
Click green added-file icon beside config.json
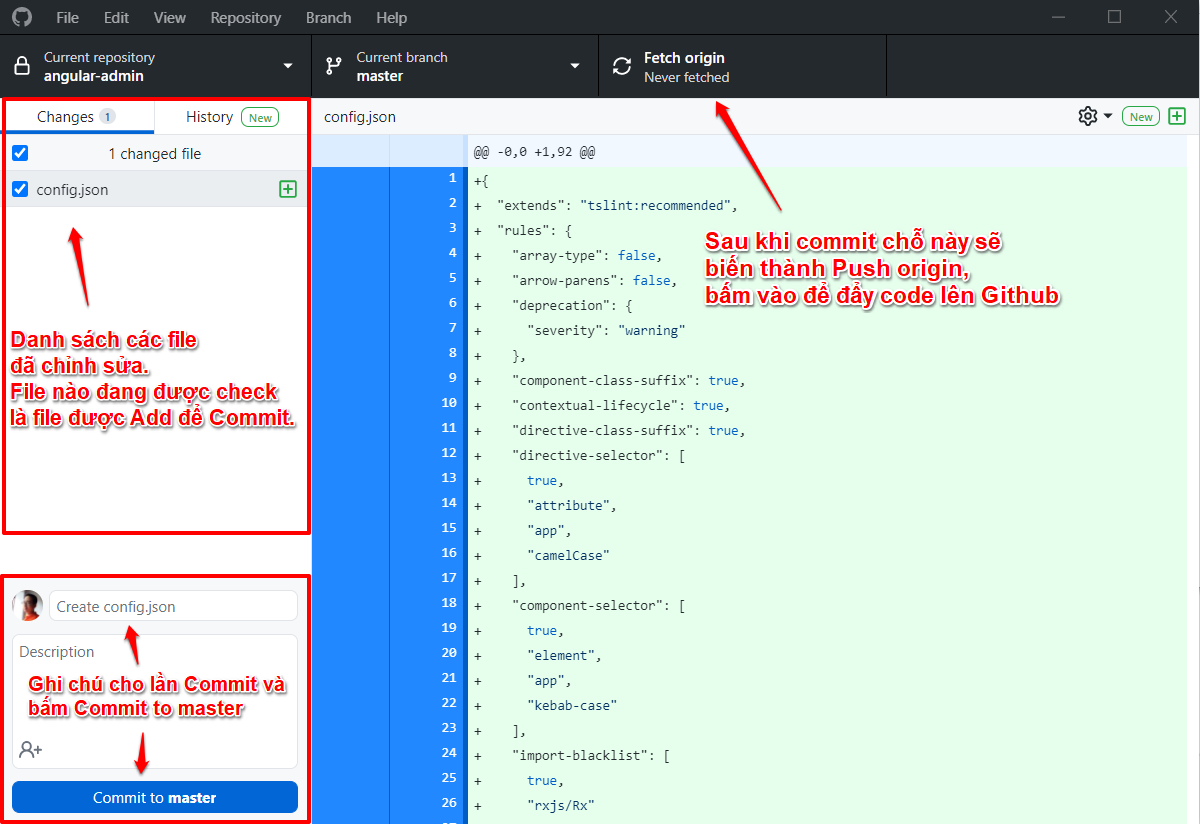click(x=288, y=189)
